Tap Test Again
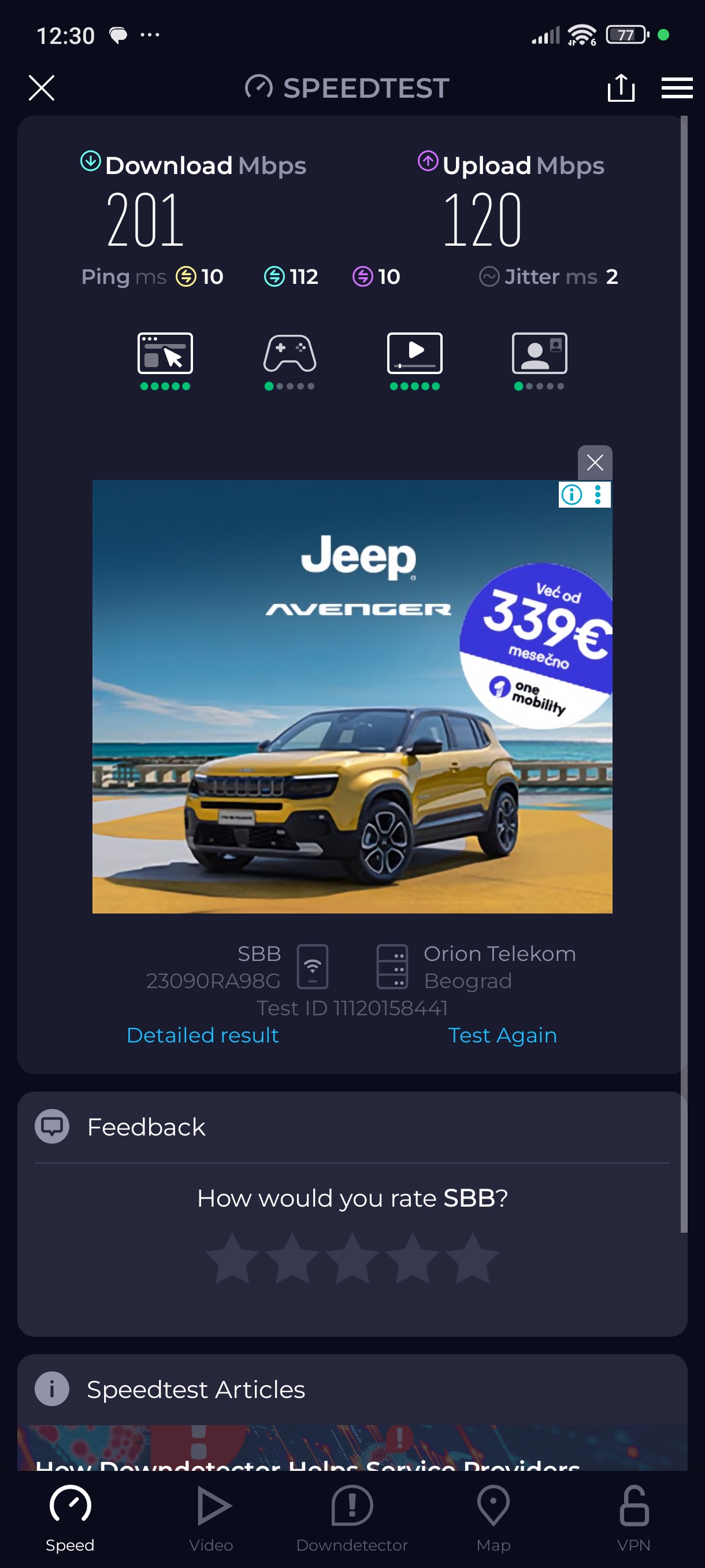 [x=502, y=1036]
